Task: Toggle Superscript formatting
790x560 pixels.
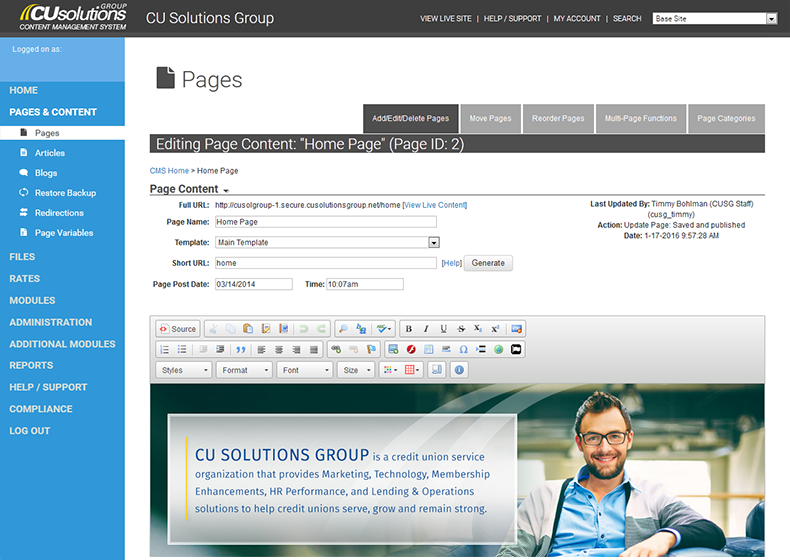Action: (495, 329)
